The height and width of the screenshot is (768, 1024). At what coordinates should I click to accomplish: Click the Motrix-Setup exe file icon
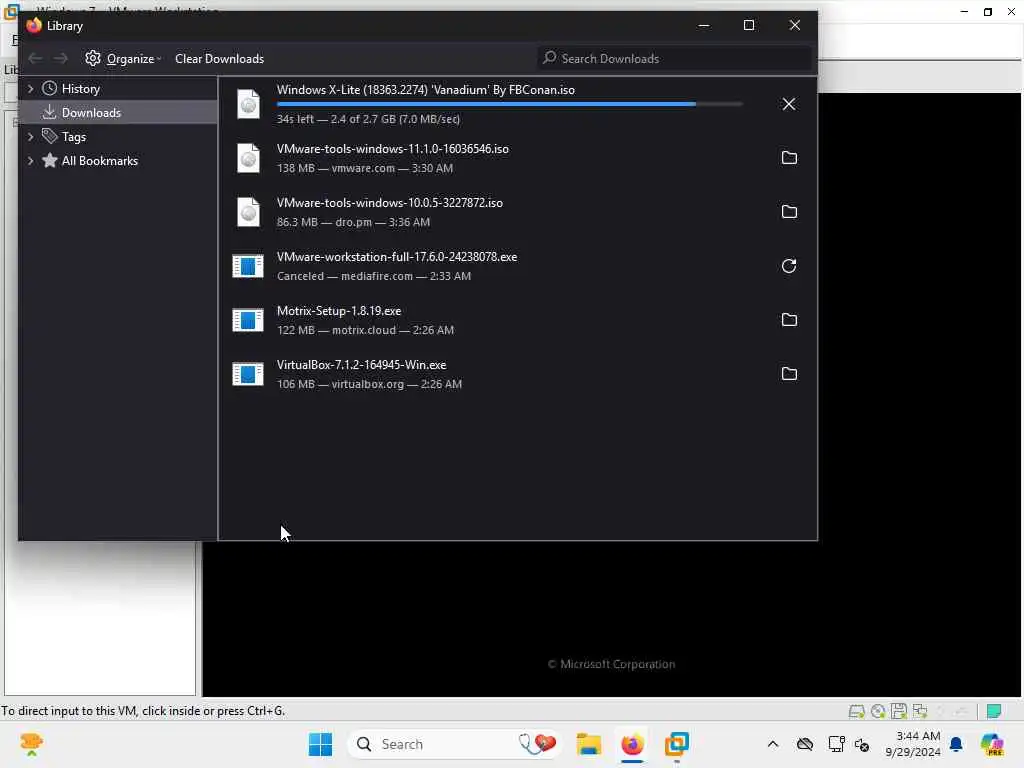248,320
